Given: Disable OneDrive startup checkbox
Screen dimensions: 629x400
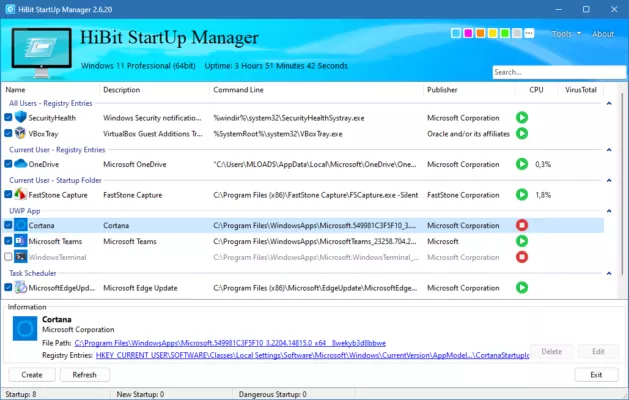Looking at the screenshot, I should click(8, 164).
